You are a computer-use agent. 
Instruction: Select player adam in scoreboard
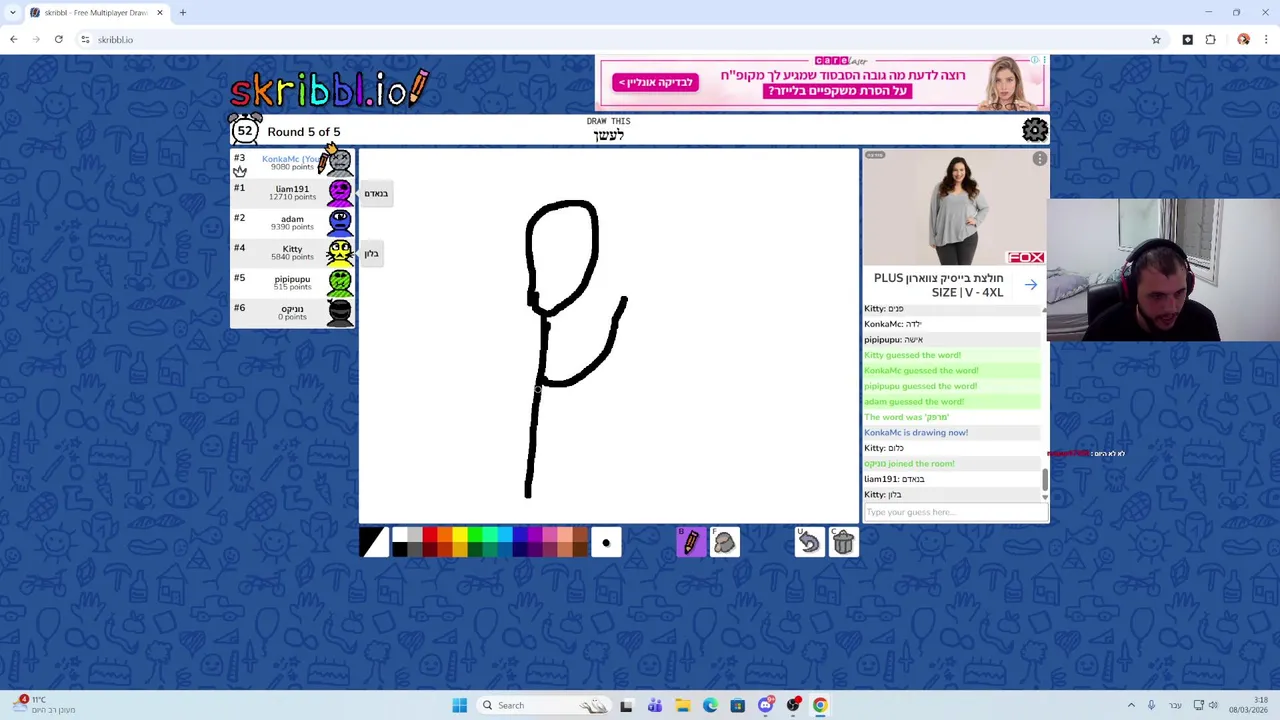(292, 222)
